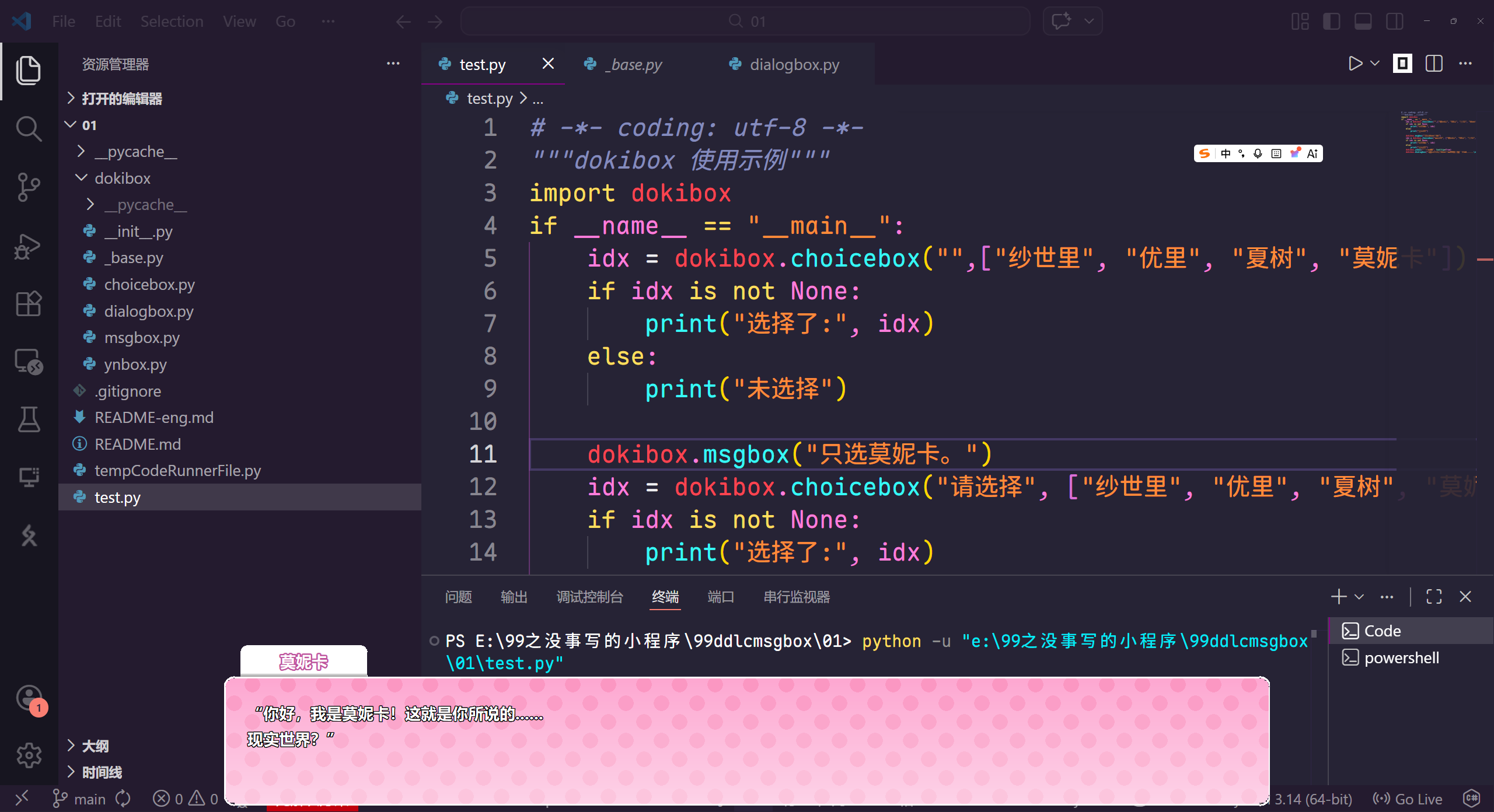Image resolution: width=1494 pixels, height=812 pixels.
Task: Open the Testing flask view
Action: coord(28,419)
